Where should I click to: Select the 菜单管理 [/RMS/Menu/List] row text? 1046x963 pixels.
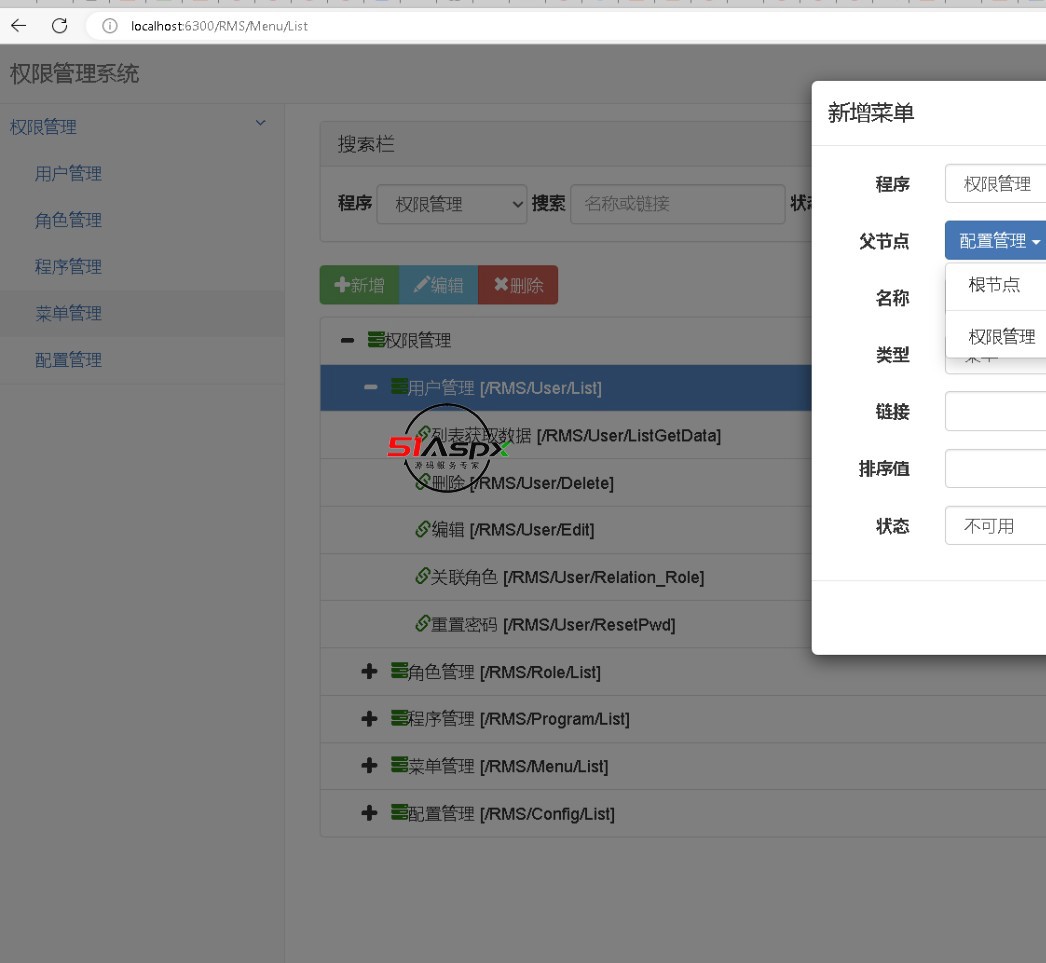508,766
